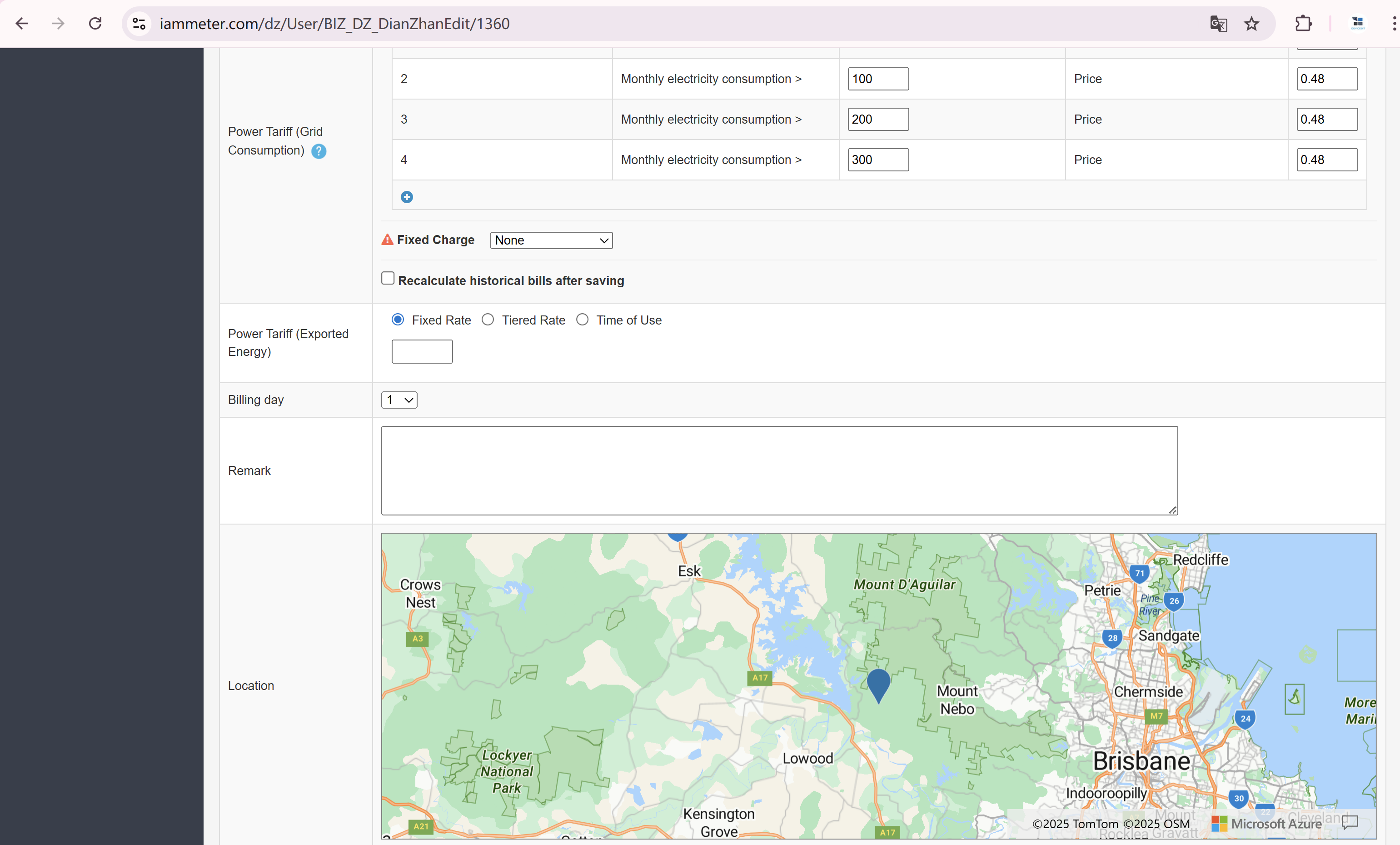Go back to the previous page
This screenshot has width=1400, height=845.
click(x=22, y=23)
